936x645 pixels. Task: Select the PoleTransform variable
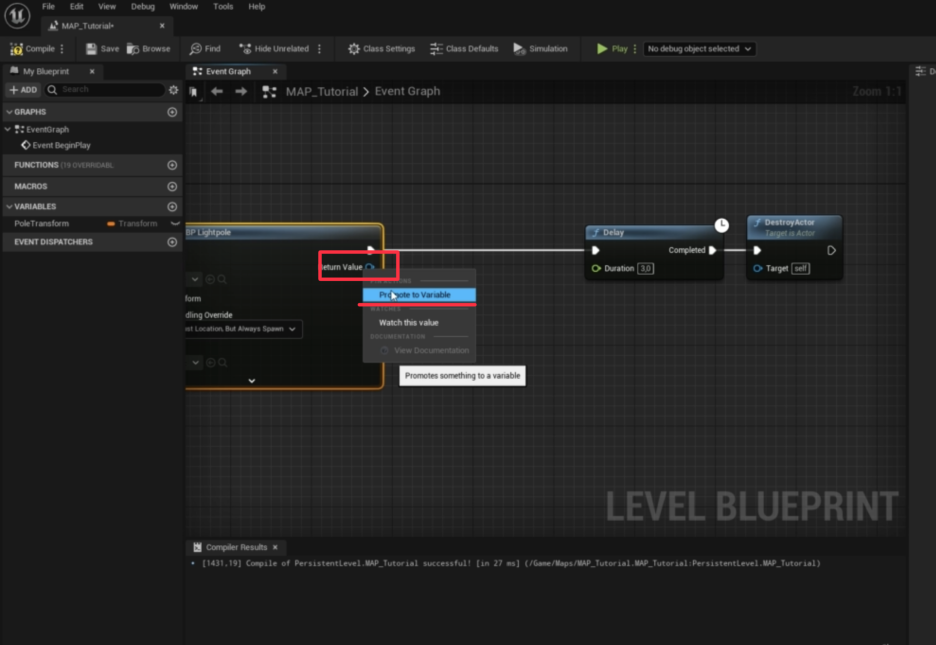click(42, 223)
